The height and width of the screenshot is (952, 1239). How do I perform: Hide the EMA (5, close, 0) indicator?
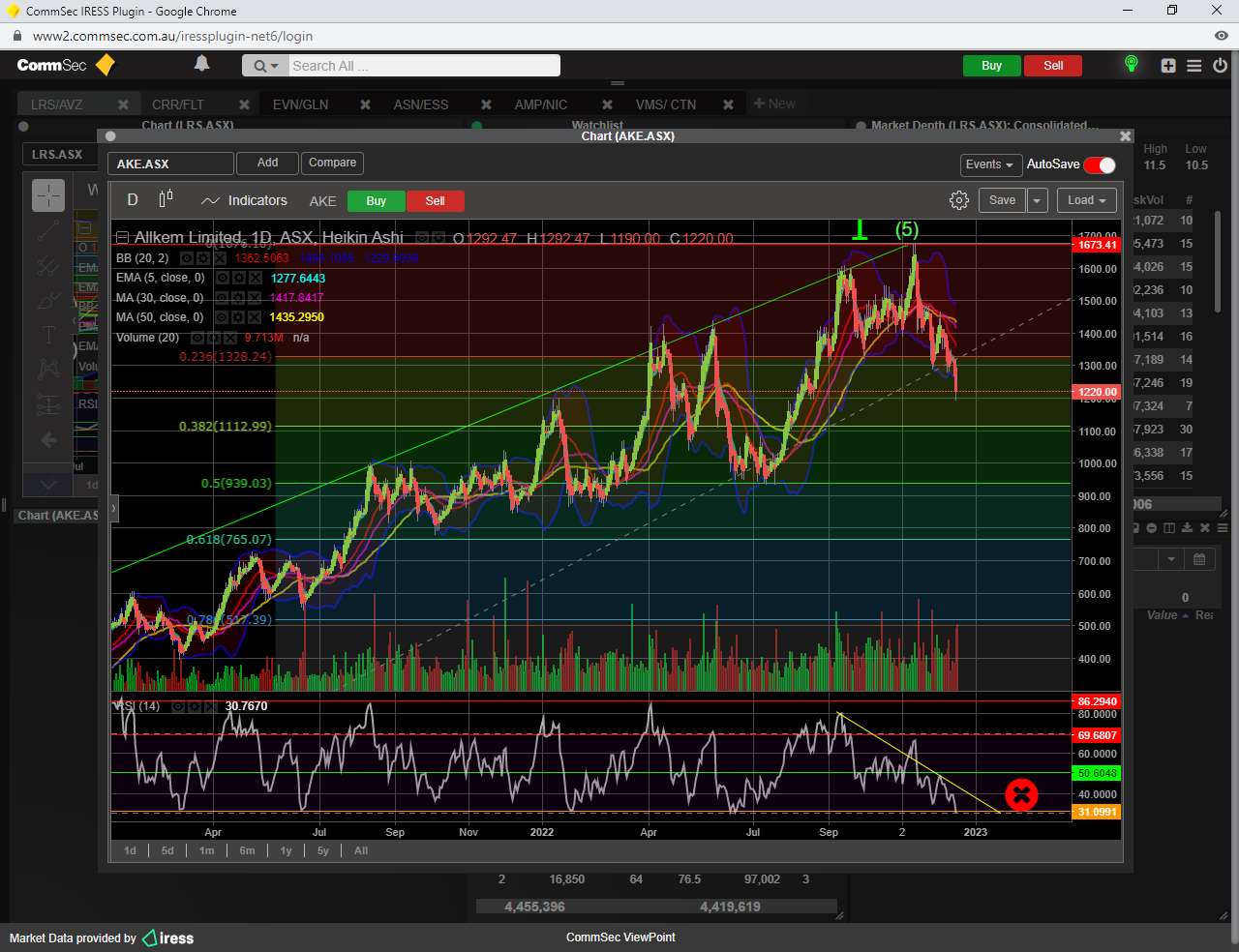[x=223, y=278]
